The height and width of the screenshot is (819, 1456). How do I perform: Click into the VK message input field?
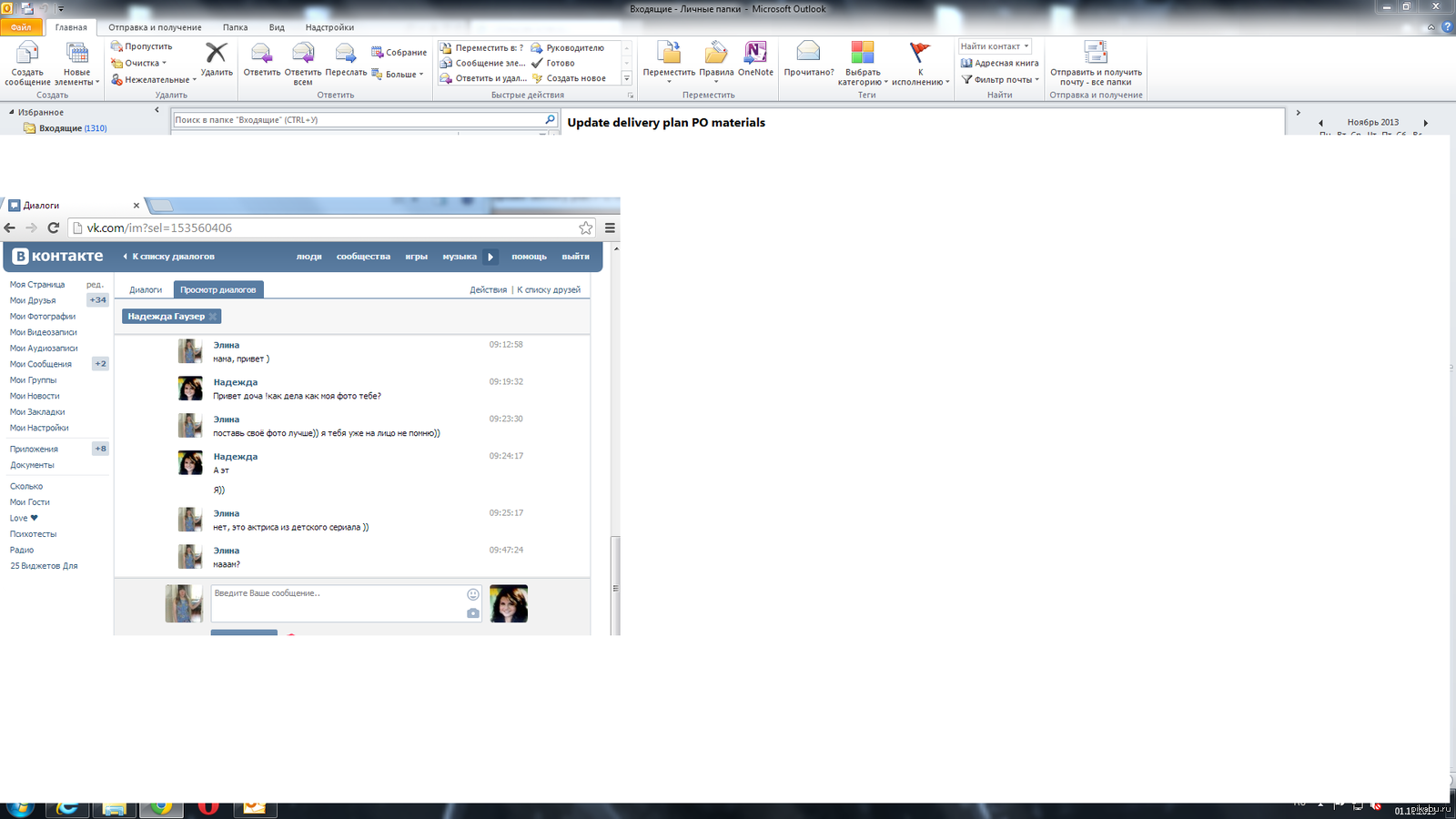337,603
